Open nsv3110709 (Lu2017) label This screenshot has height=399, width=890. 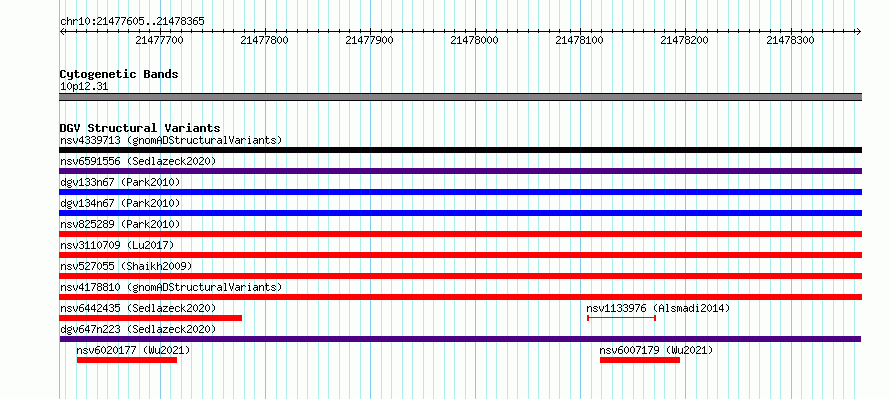117,245
